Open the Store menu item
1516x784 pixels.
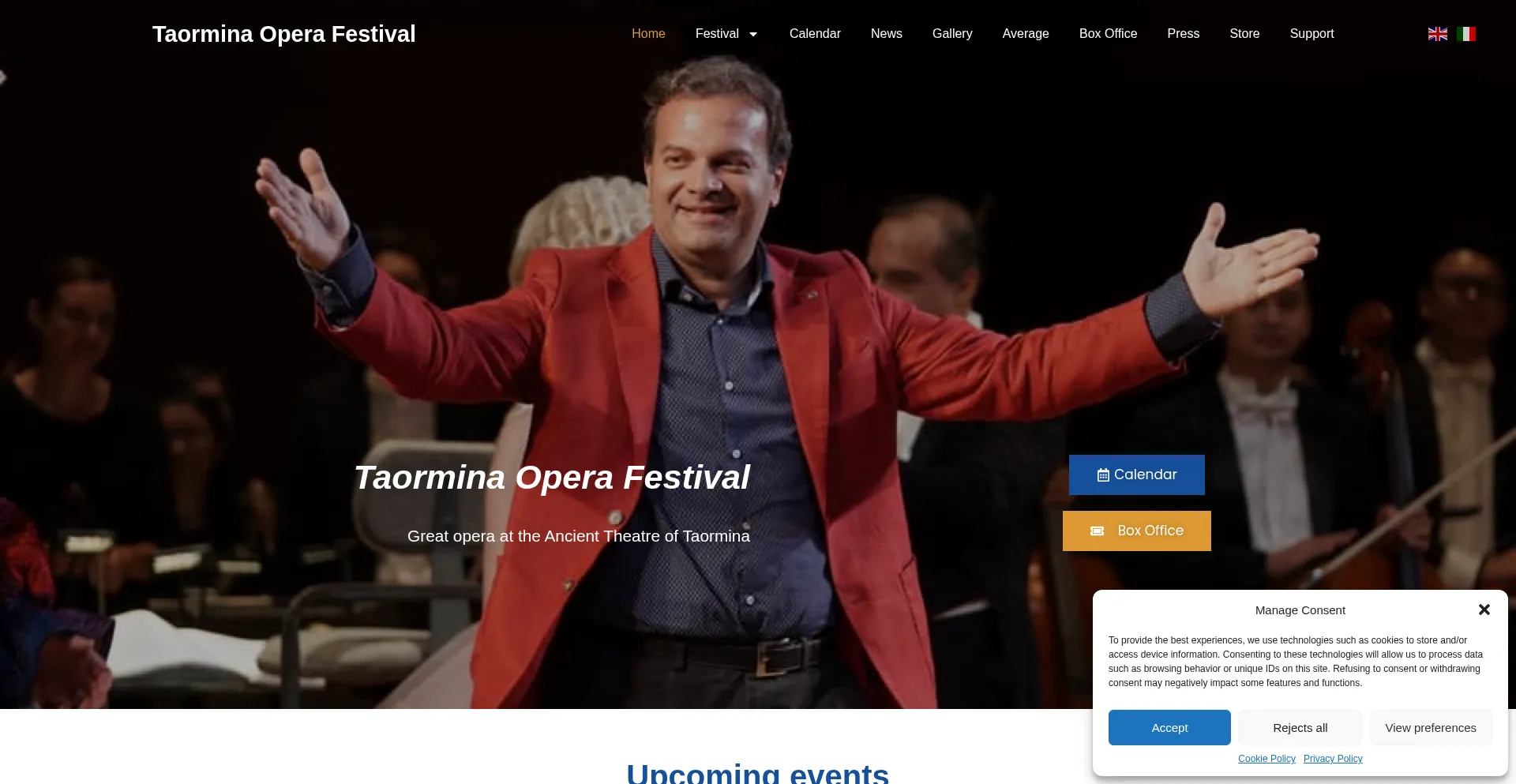tap(1244, 34)
